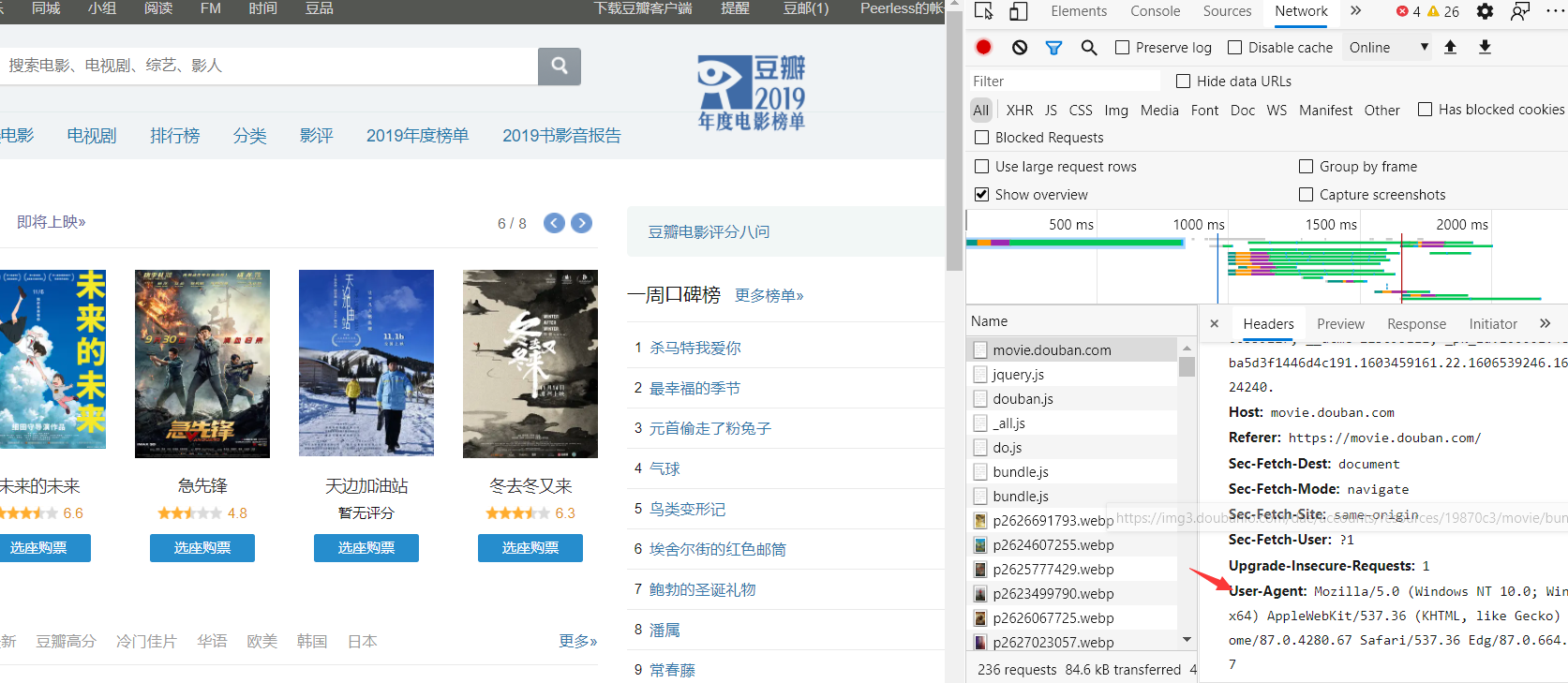Go to the next upcoming-movies slide

click(x=582, y=223)
